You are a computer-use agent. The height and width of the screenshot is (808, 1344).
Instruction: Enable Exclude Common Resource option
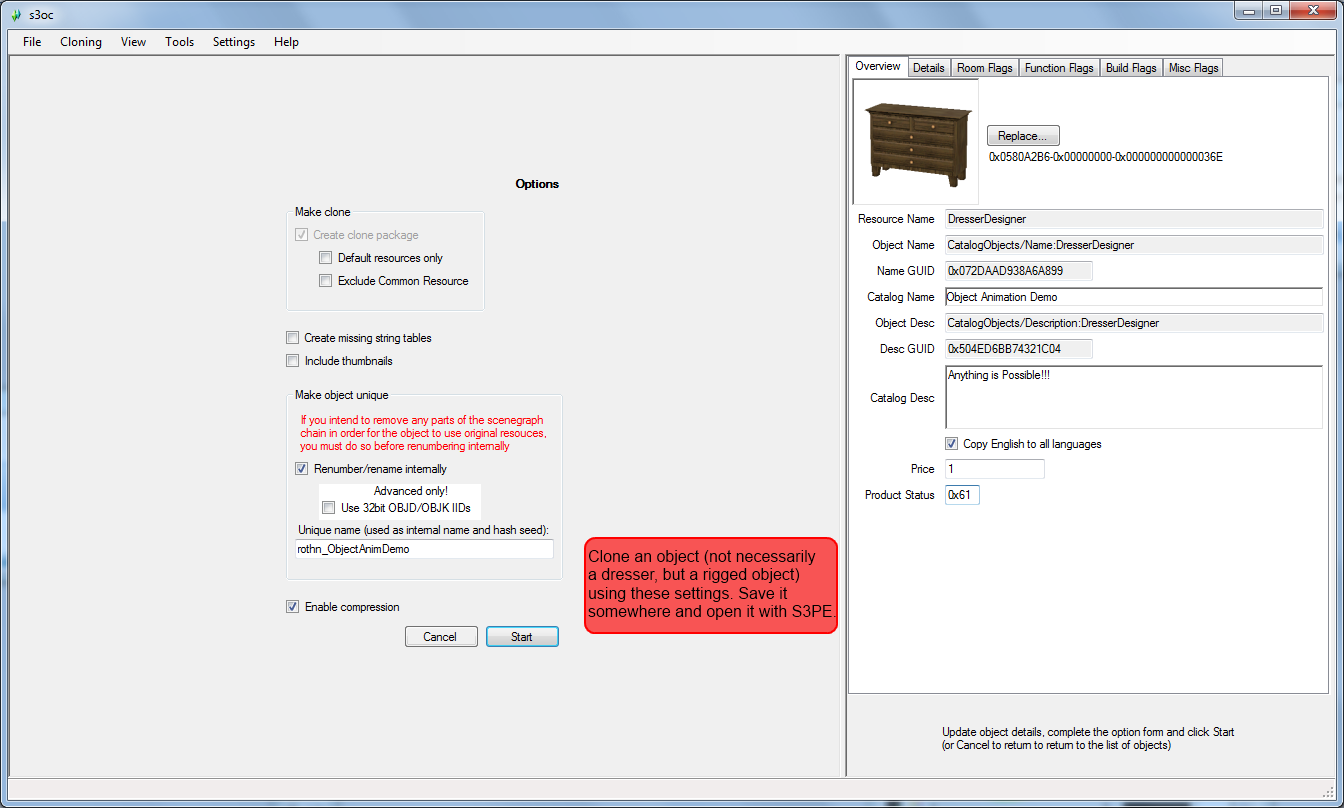[325, 281]
